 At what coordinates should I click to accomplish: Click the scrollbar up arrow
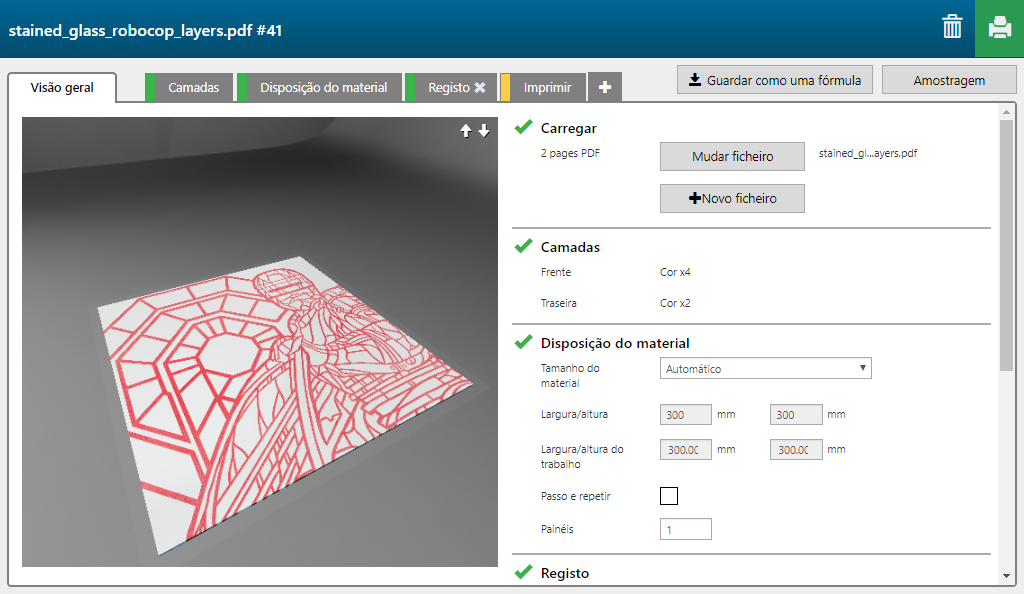[x=1006, y=112]
